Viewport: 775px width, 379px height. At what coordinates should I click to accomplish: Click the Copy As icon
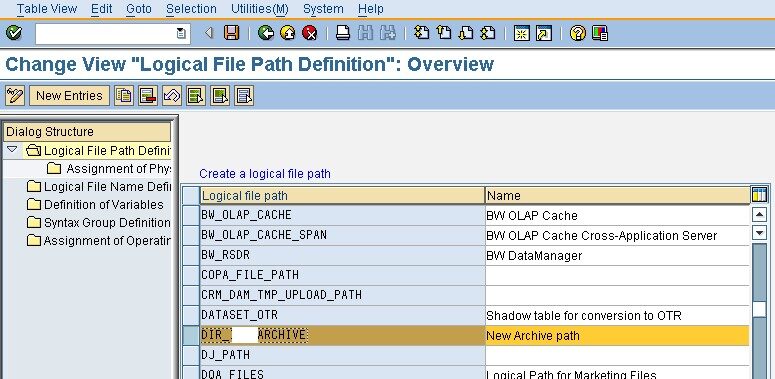(x=124, y=95)
